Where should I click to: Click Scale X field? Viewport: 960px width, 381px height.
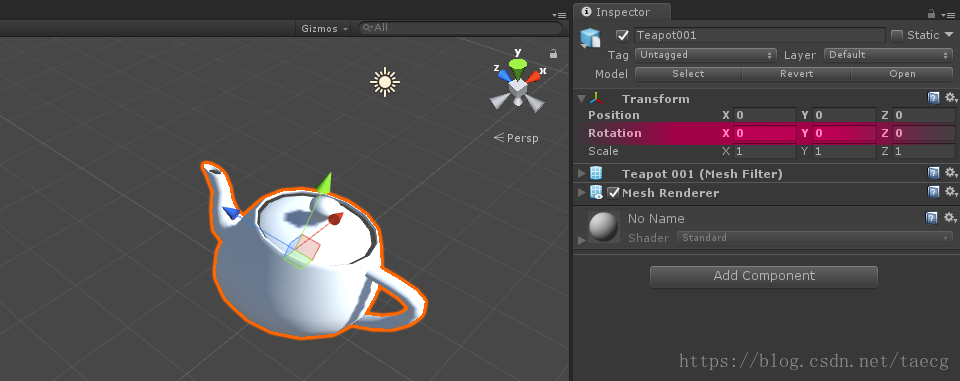click(x=765, y=151)
